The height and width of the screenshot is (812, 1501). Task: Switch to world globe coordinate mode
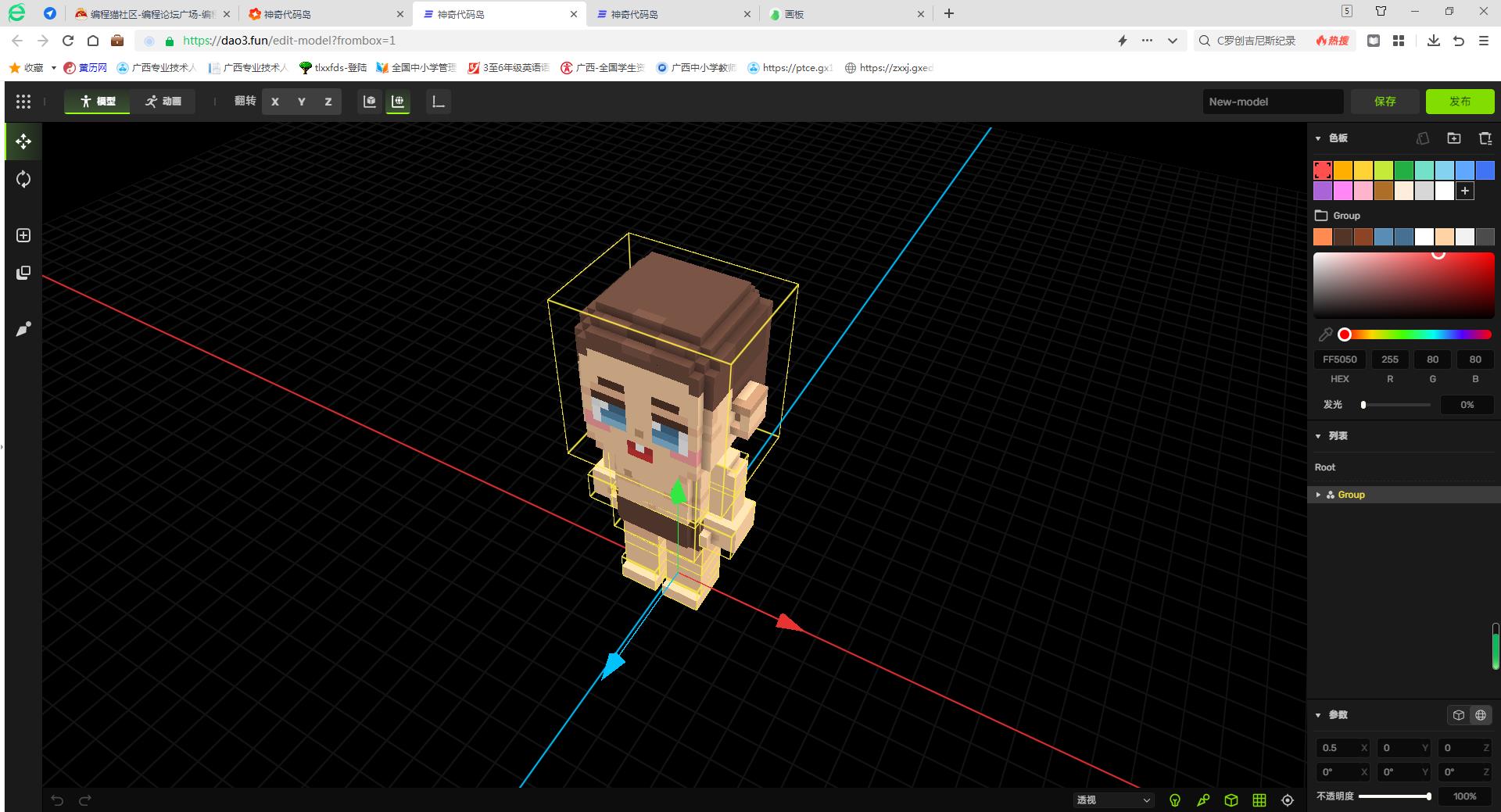pyautogui.click(x=1481, y=715)
